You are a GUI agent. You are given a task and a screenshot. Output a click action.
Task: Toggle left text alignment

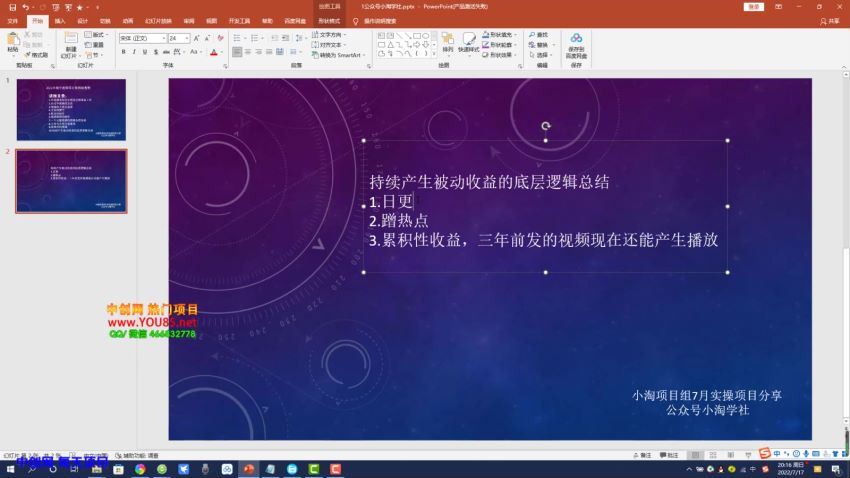tap(237, 52)
